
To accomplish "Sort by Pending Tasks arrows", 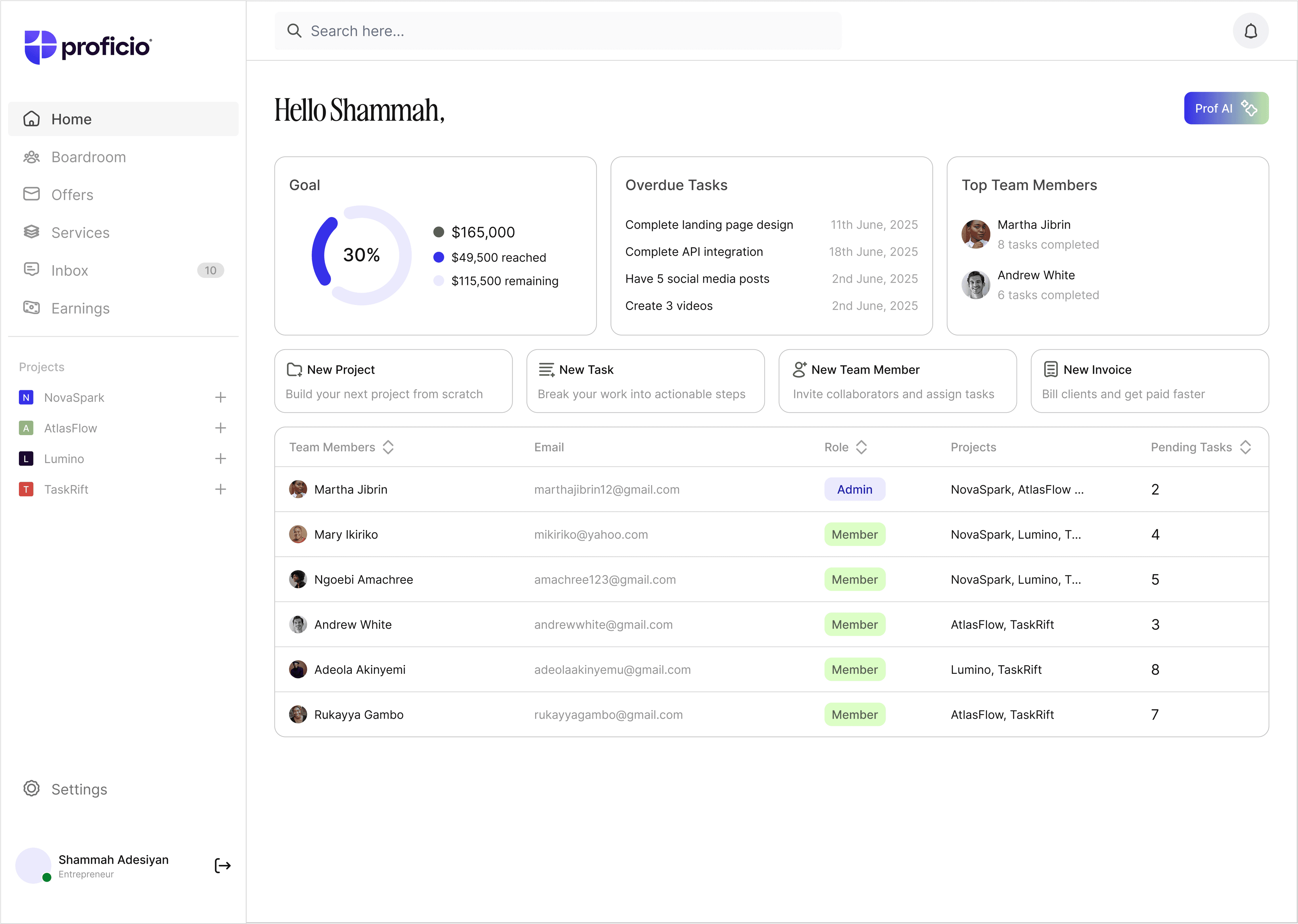I will click(1246, 447).
